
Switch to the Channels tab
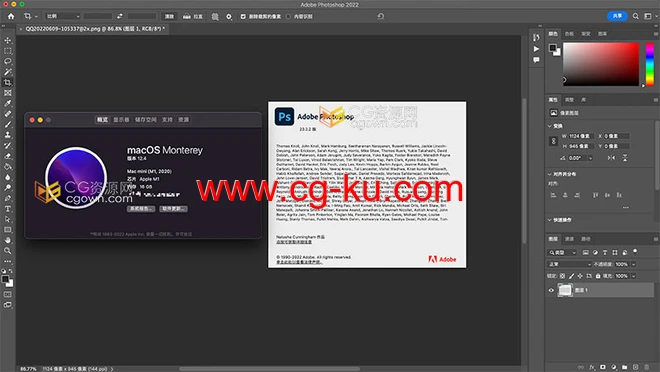click(569, 239)
